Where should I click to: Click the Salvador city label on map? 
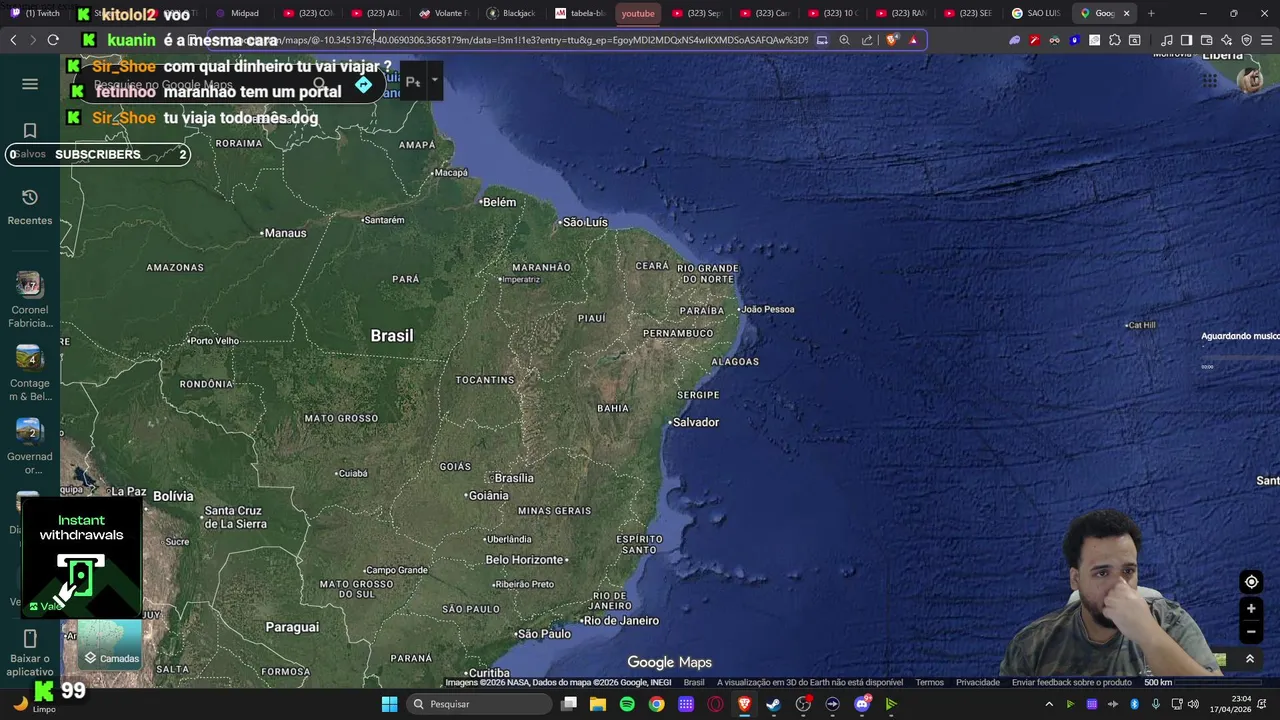click(x=695, y=422)
